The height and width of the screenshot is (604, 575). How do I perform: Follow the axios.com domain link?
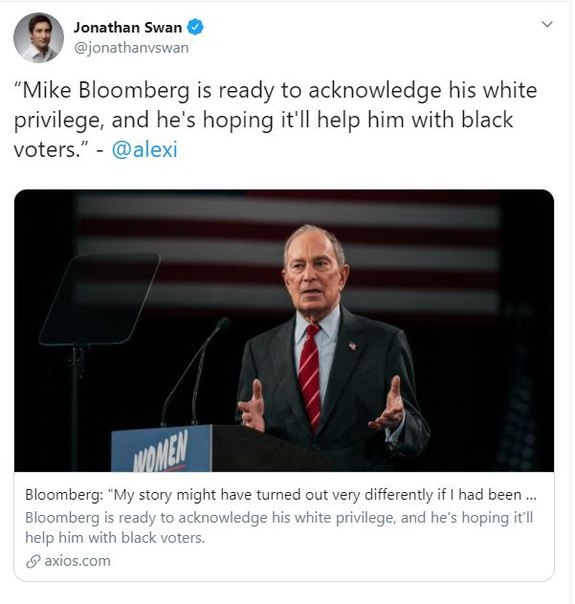point(77,561)
